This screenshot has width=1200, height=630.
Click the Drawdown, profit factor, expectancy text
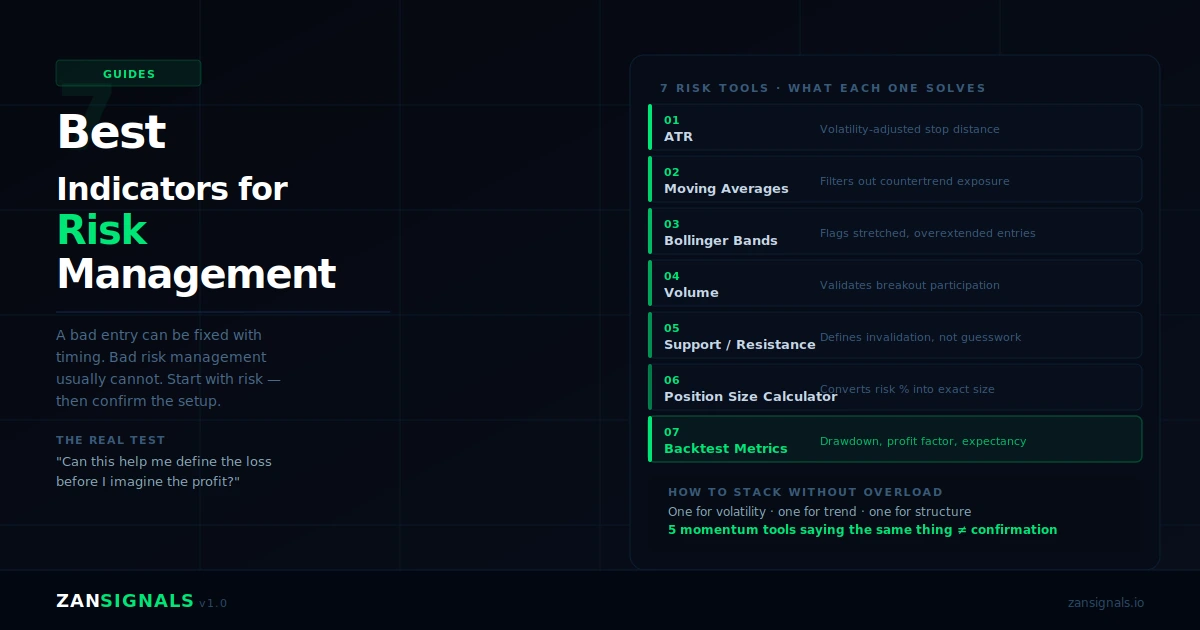coord(923,441)
